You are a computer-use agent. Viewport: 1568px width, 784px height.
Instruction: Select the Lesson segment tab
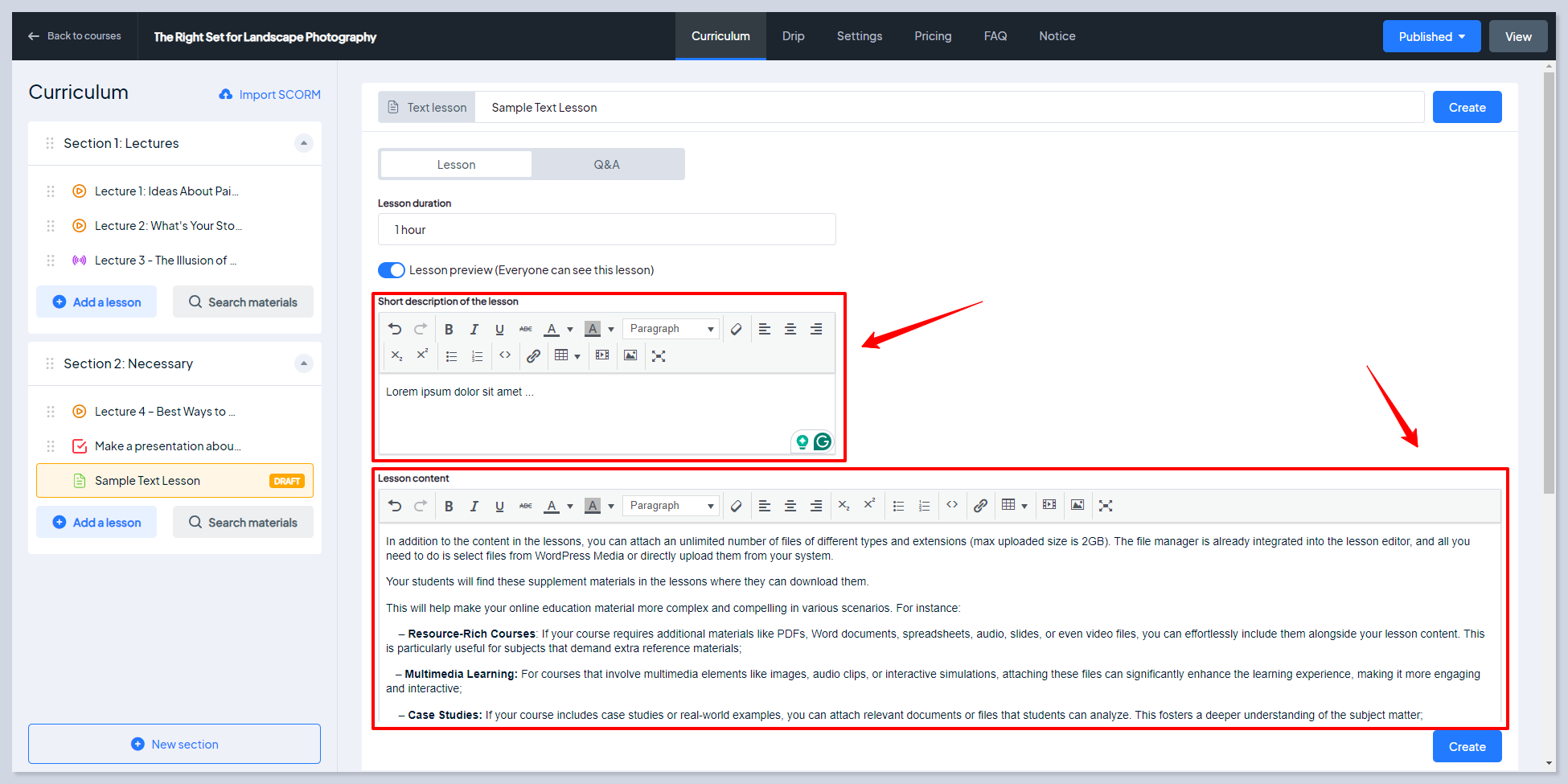click(x=456, y=165)
